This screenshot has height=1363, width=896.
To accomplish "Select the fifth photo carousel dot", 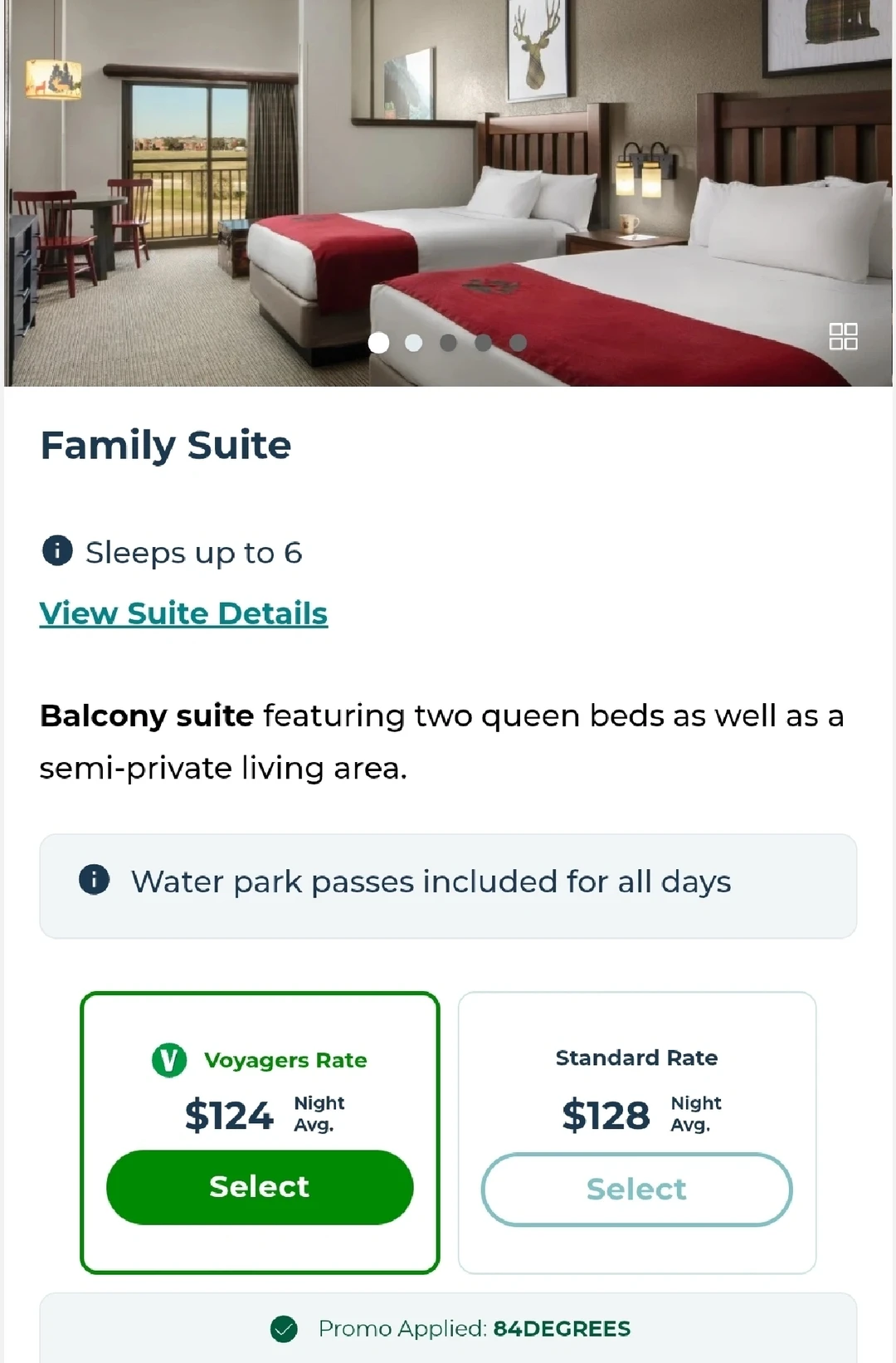I will [518, 343].
